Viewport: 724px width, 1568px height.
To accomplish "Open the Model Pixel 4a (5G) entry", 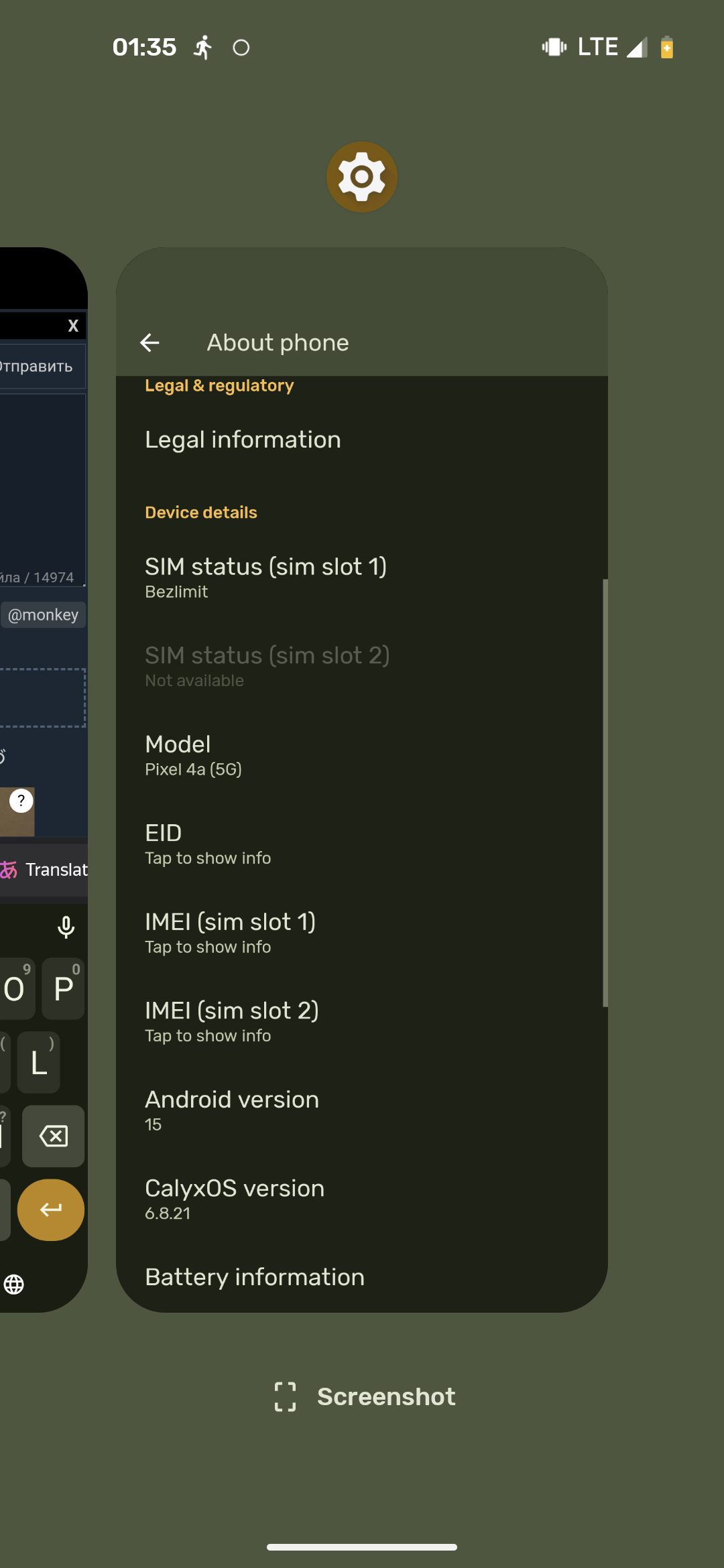I will 362,755.
